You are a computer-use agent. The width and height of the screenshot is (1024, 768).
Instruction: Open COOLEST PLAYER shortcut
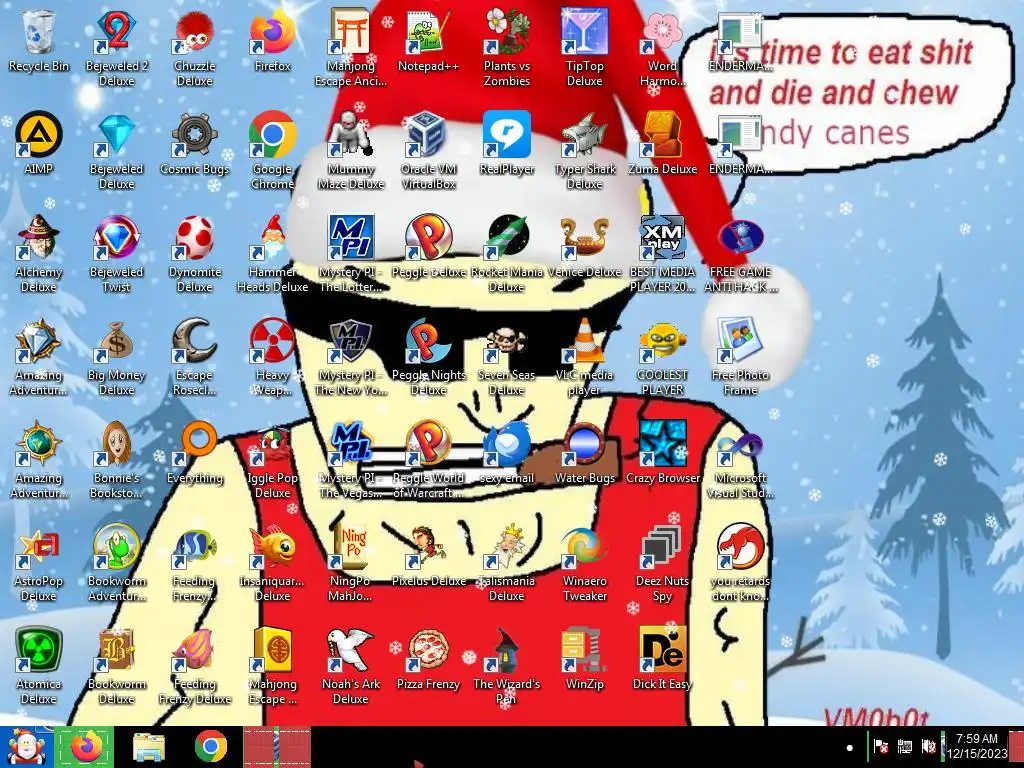tap(662, 358)
